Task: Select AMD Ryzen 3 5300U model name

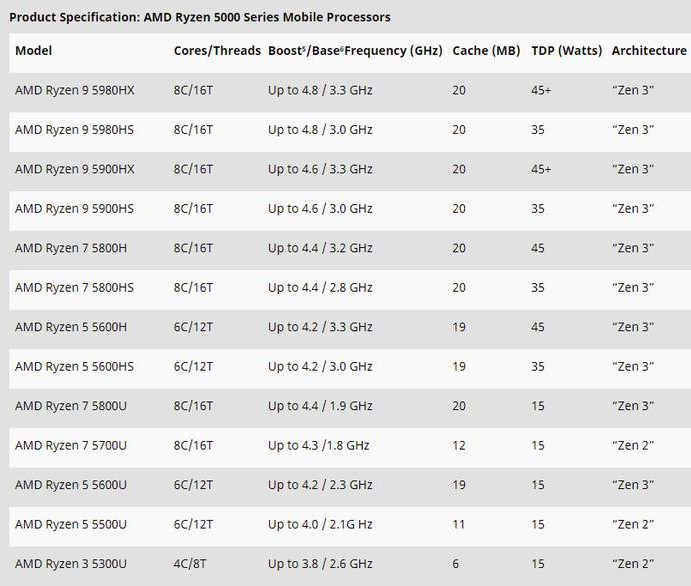Action: [x=71, y=564]
